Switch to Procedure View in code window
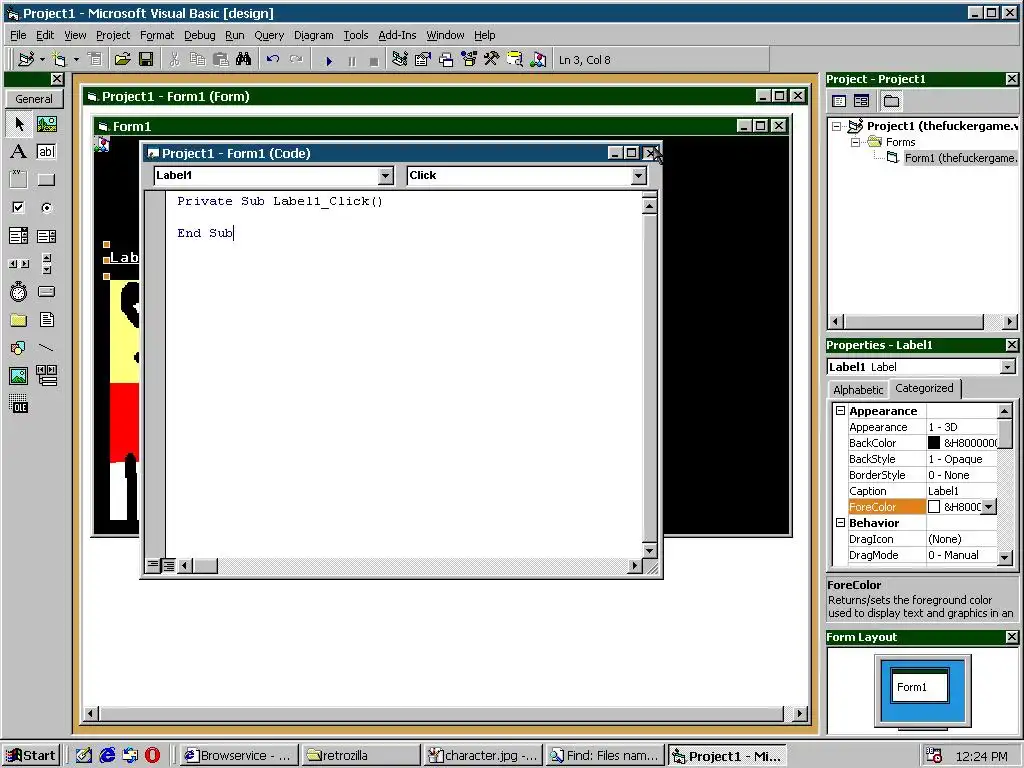 (152, 566)
